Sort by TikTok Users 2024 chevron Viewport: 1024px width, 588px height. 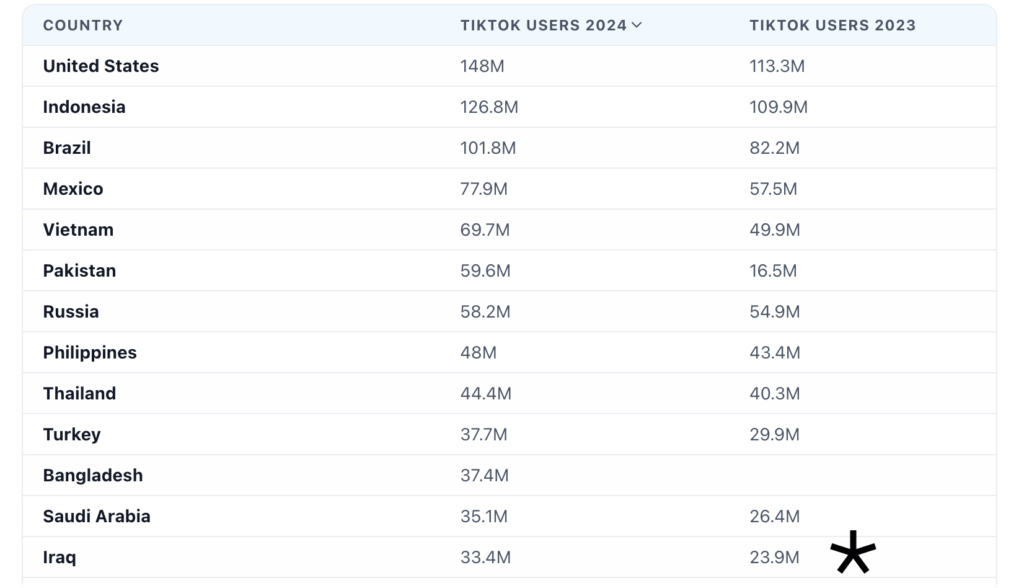click(637, 25)
